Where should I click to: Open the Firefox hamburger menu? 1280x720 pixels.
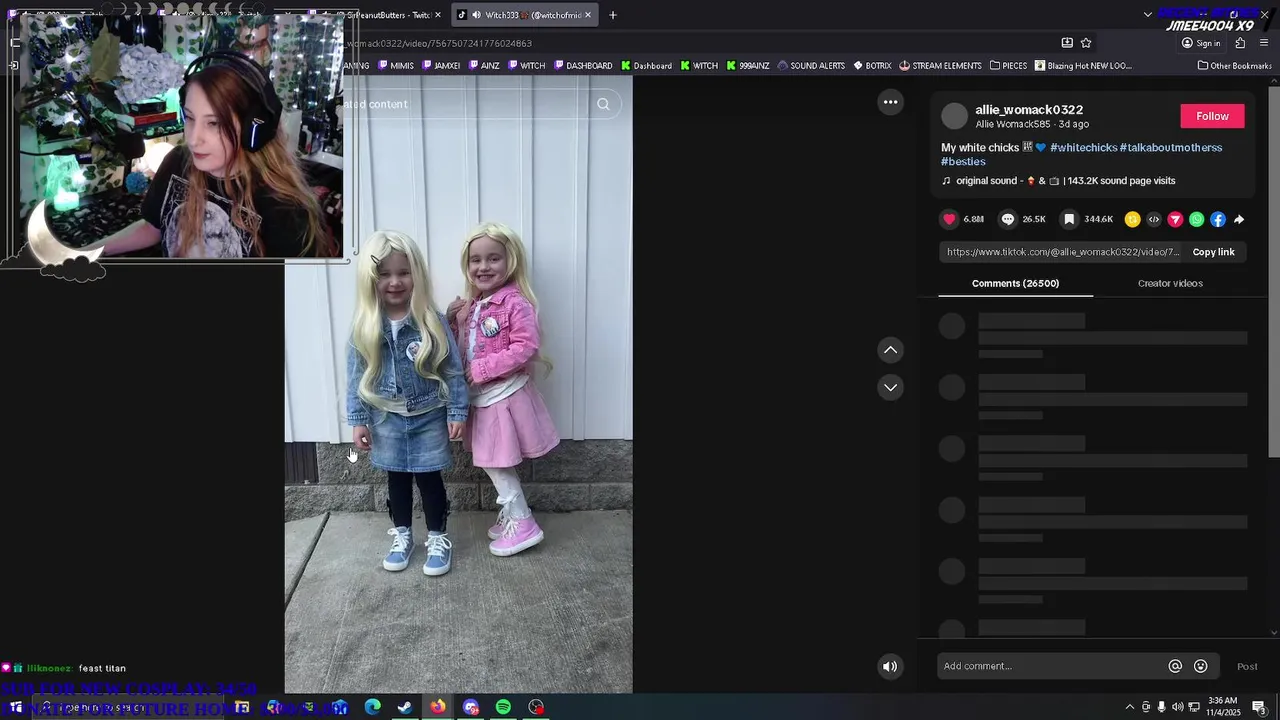tap(1263, 43)
